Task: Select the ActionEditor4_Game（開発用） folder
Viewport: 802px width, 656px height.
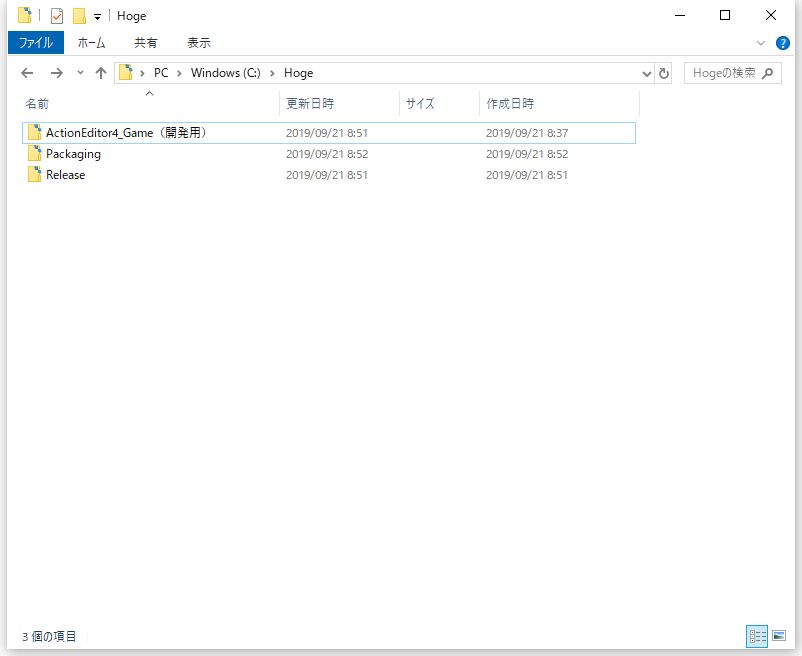Action: tap(329, 133)
